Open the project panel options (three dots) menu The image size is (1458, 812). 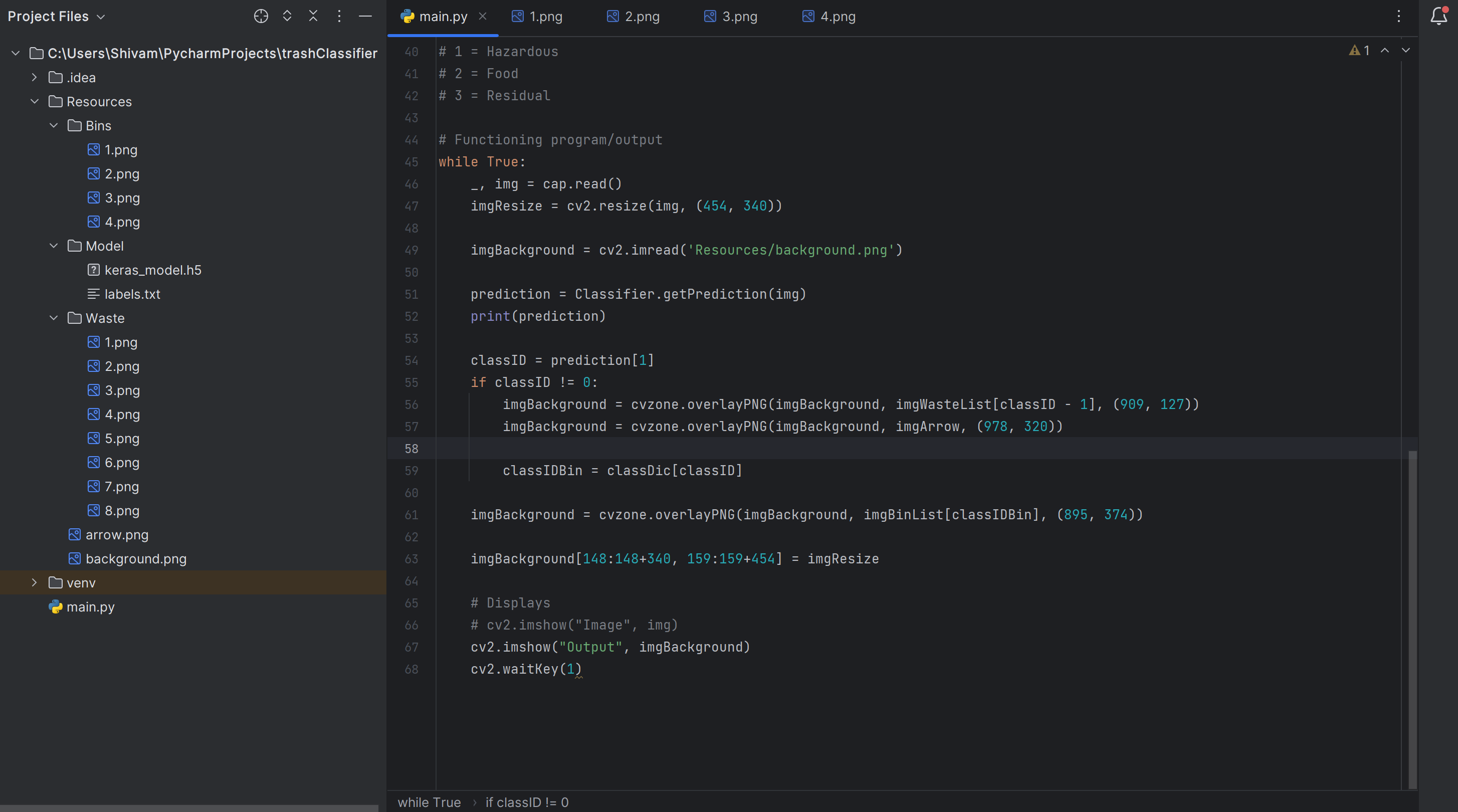click(x=339, y=17)
